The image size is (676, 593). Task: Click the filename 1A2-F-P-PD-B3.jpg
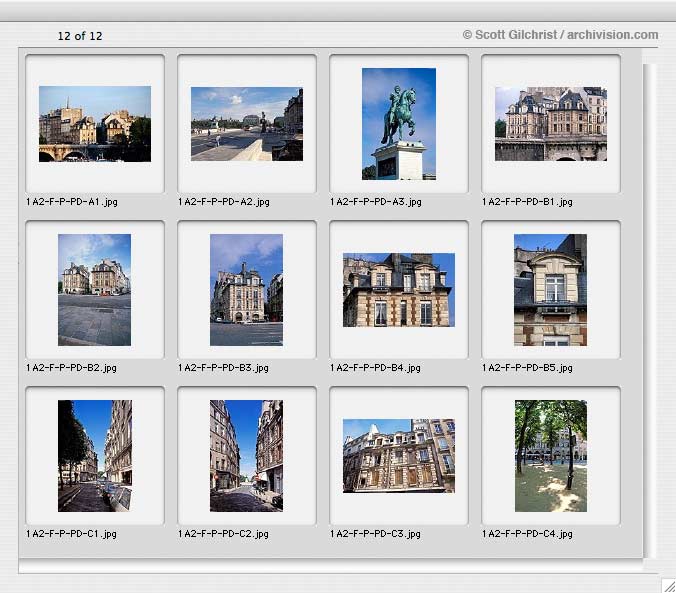click(x=223, y=368)
